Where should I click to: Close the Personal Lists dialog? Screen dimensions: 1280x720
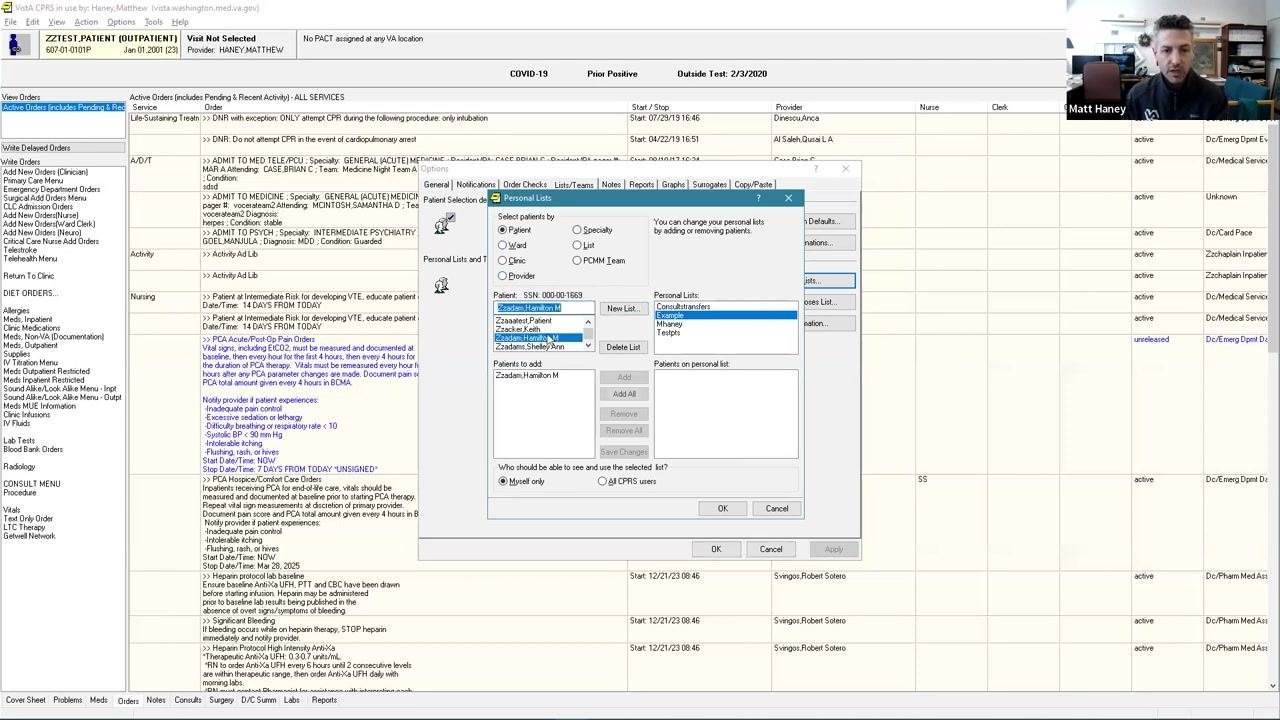coord(788,198)
